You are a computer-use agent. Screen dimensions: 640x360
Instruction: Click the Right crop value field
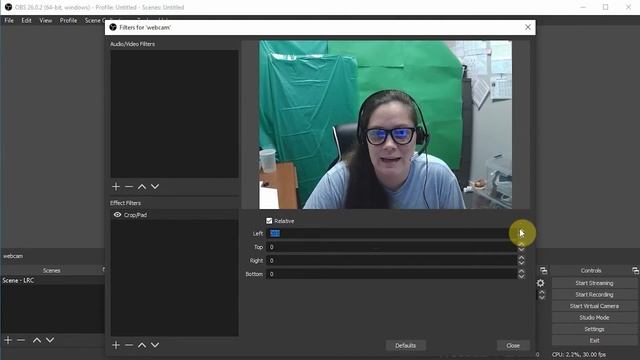tap(391, 260)
